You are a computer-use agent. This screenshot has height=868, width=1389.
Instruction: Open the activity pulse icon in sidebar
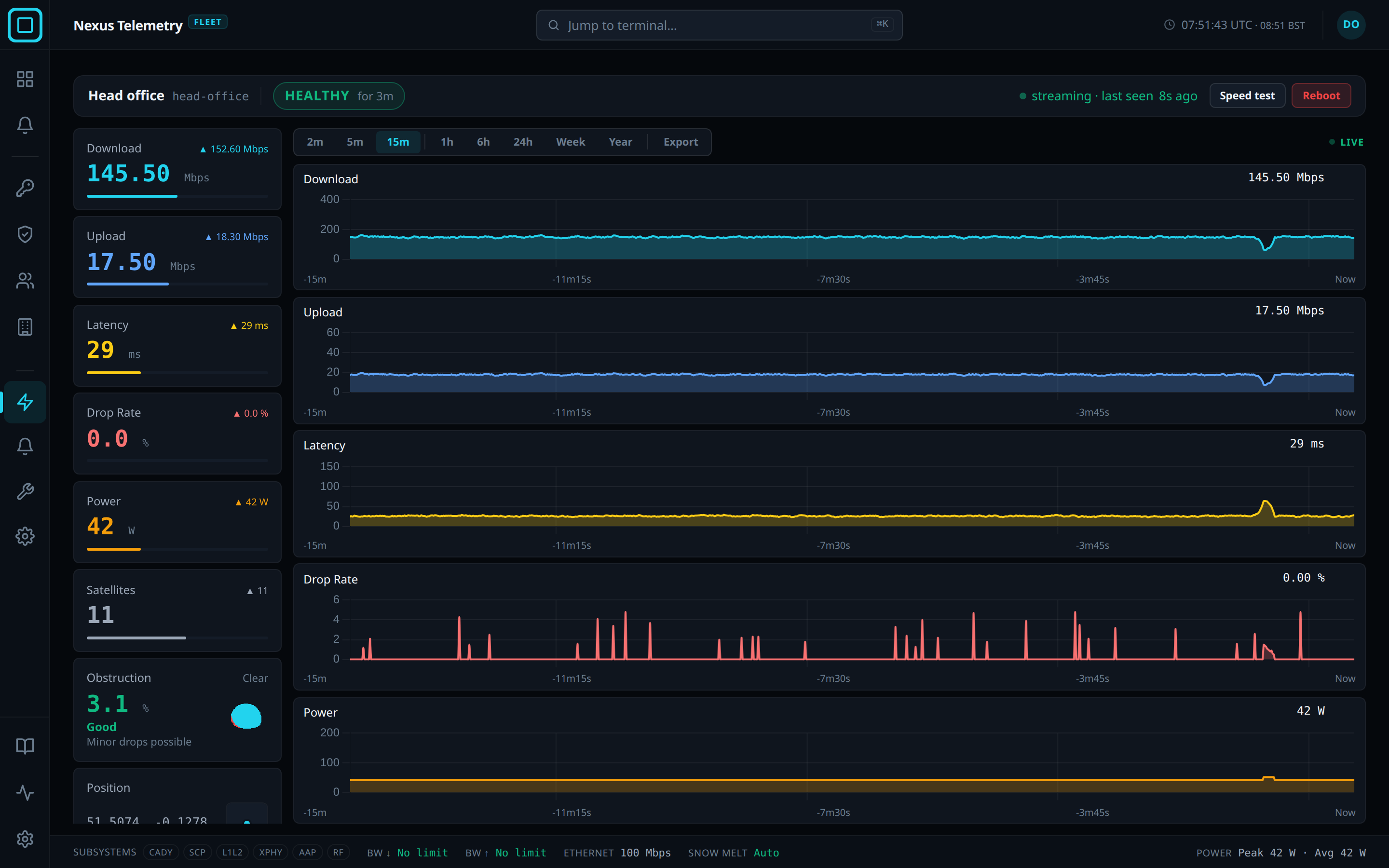pos(25,793)
